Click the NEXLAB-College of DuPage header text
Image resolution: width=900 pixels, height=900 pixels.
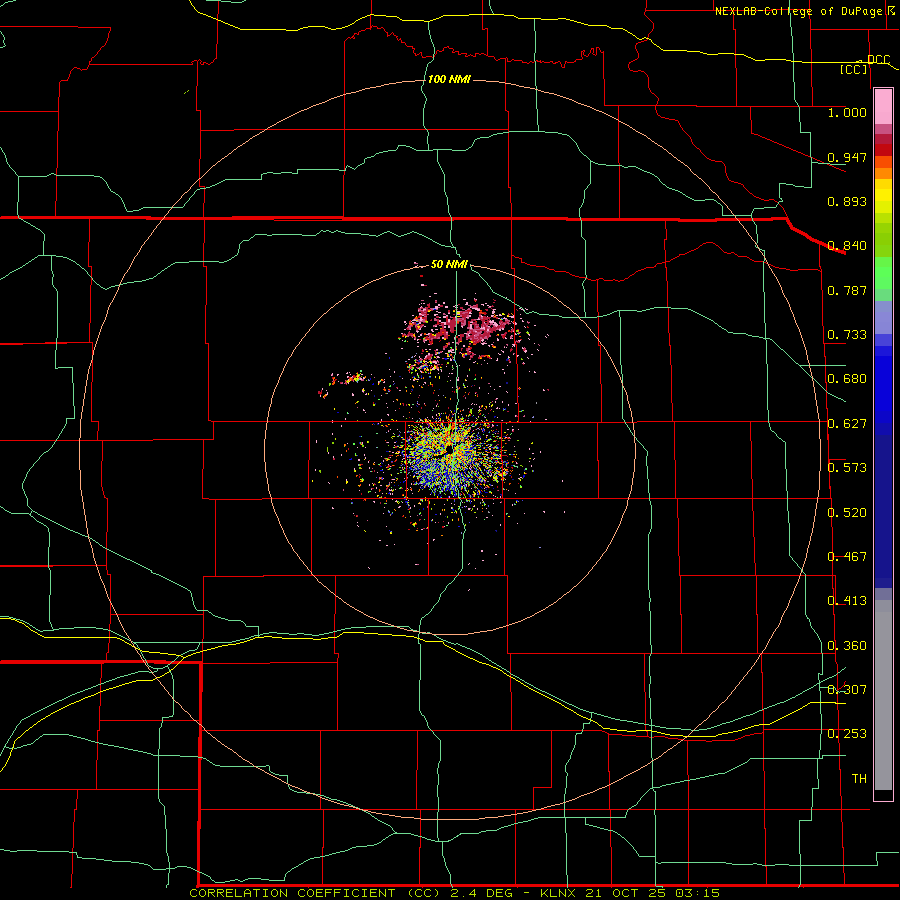coord(798,11)
